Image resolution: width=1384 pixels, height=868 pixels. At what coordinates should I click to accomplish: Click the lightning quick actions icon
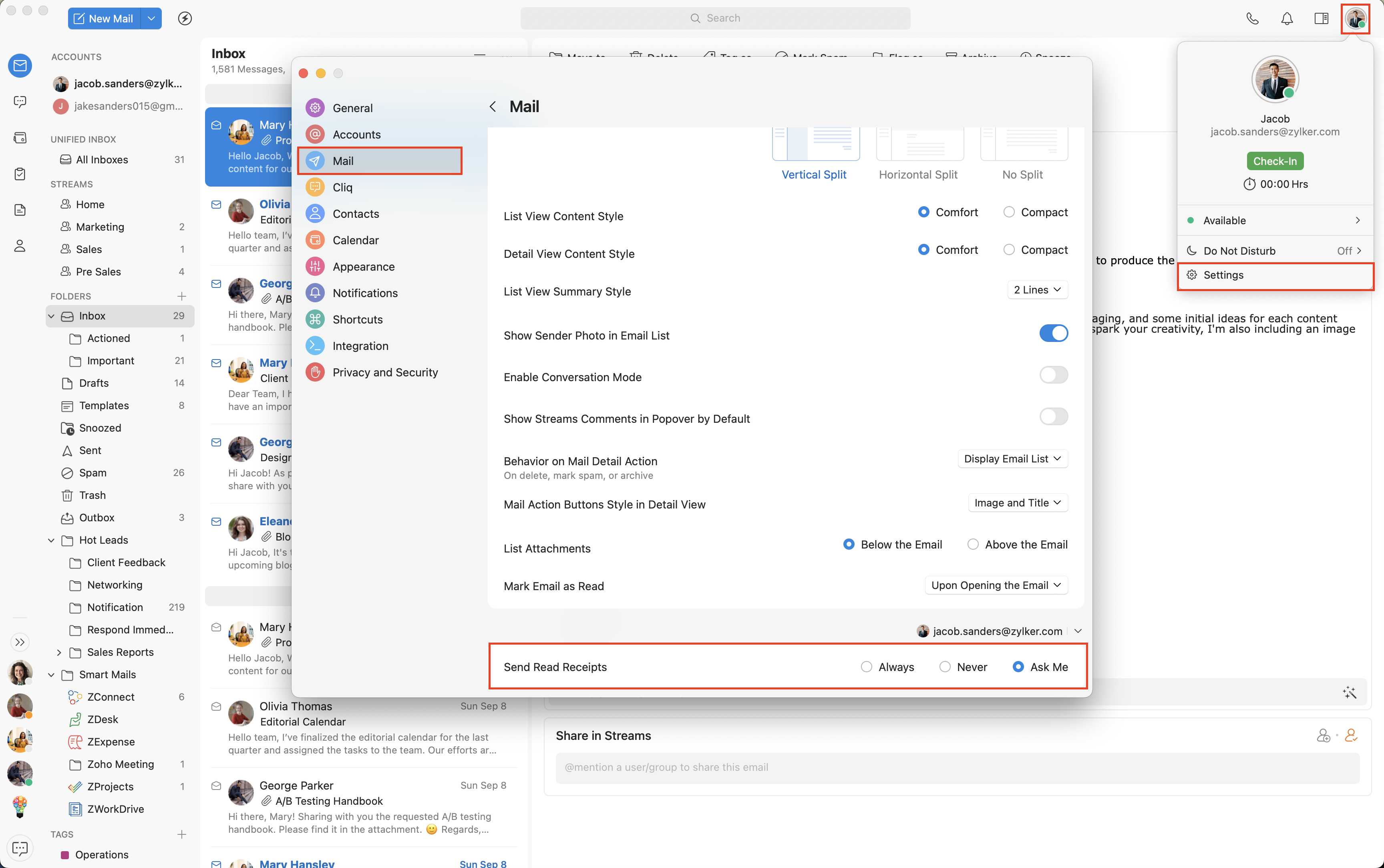[185, 18]
